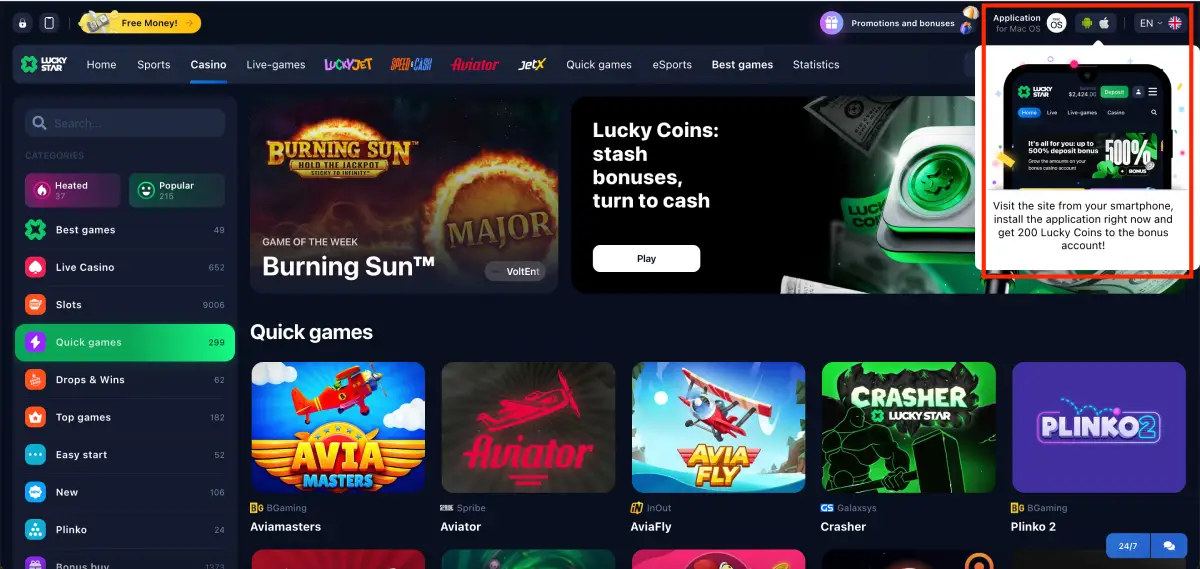Click the game search input field
Image resolution: width=1200 pixels, height=569 pixels.
(x=125, y=123)
